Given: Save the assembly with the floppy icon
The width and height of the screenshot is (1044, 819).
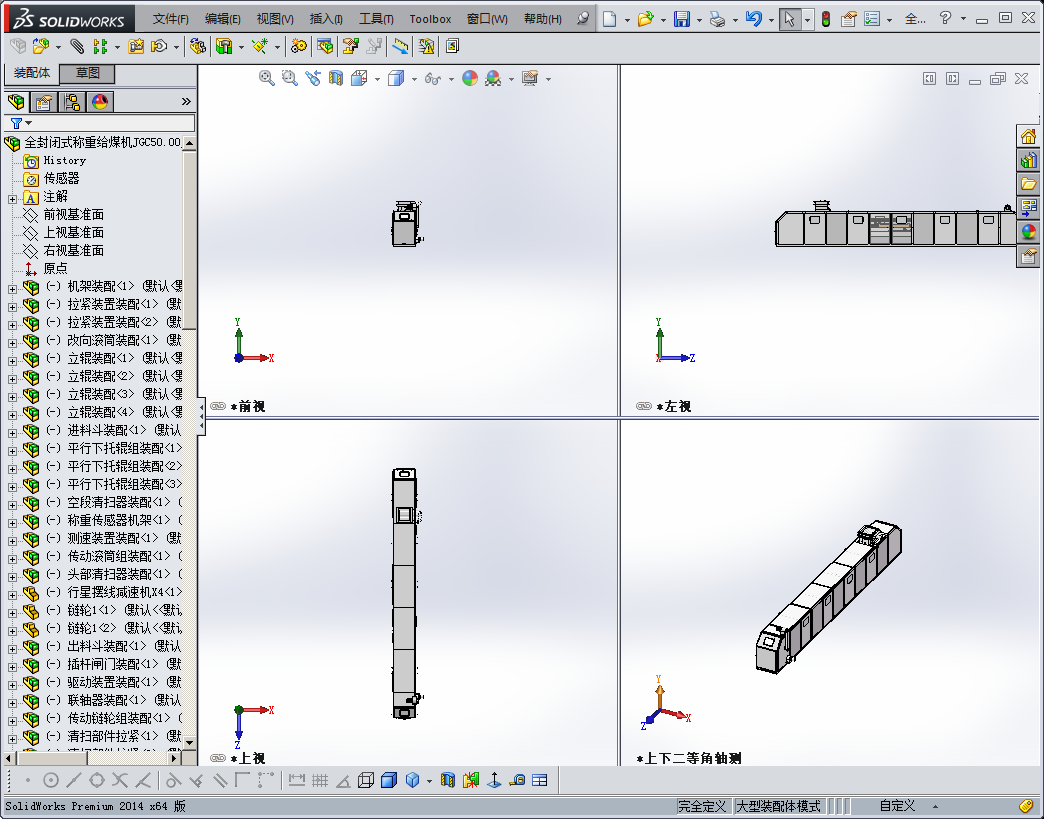Looking at the screenshot, I should tap(681, 19).
